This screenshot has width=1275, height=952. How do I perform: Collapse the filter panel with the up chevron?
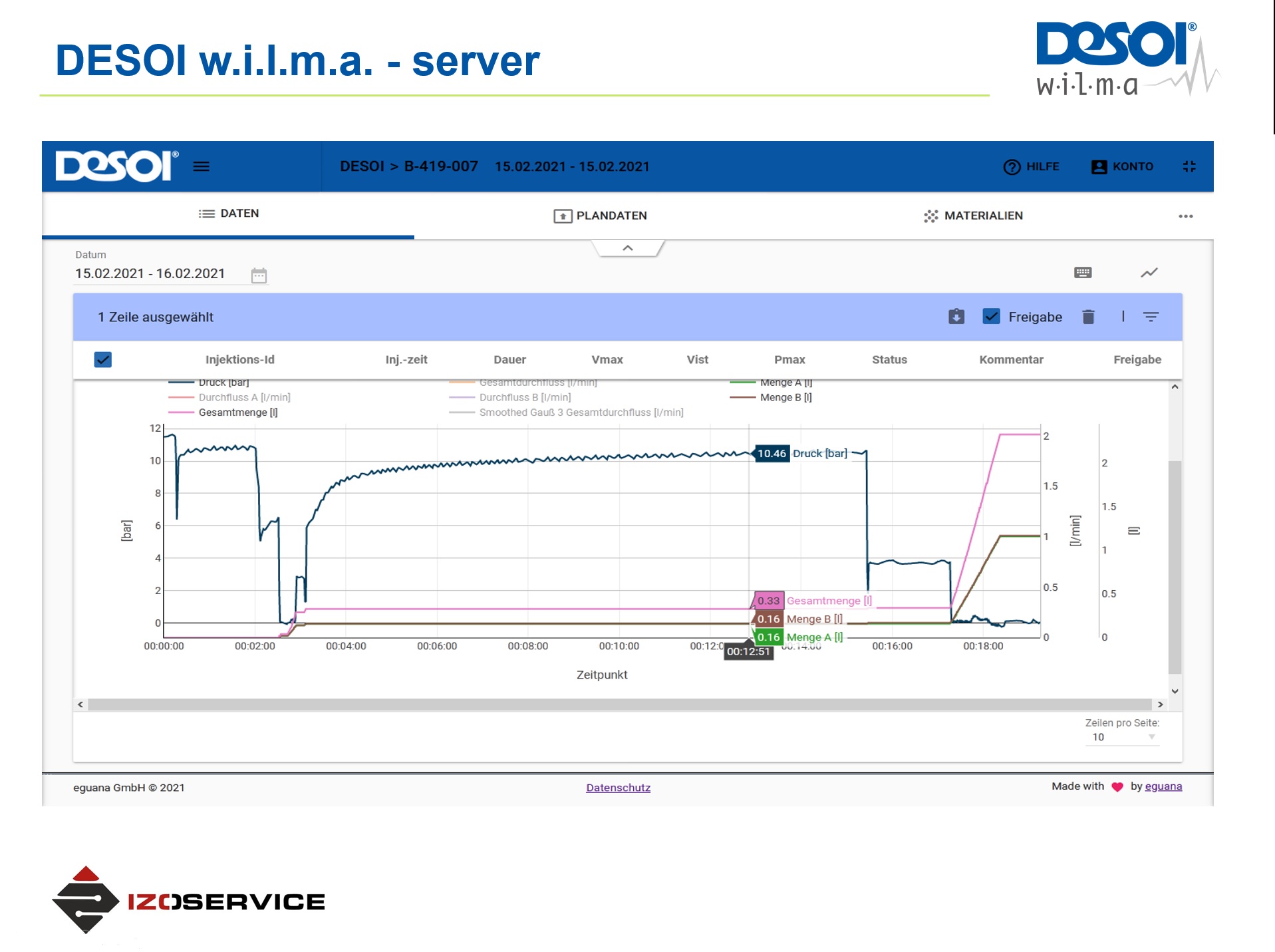click(628, 248)
